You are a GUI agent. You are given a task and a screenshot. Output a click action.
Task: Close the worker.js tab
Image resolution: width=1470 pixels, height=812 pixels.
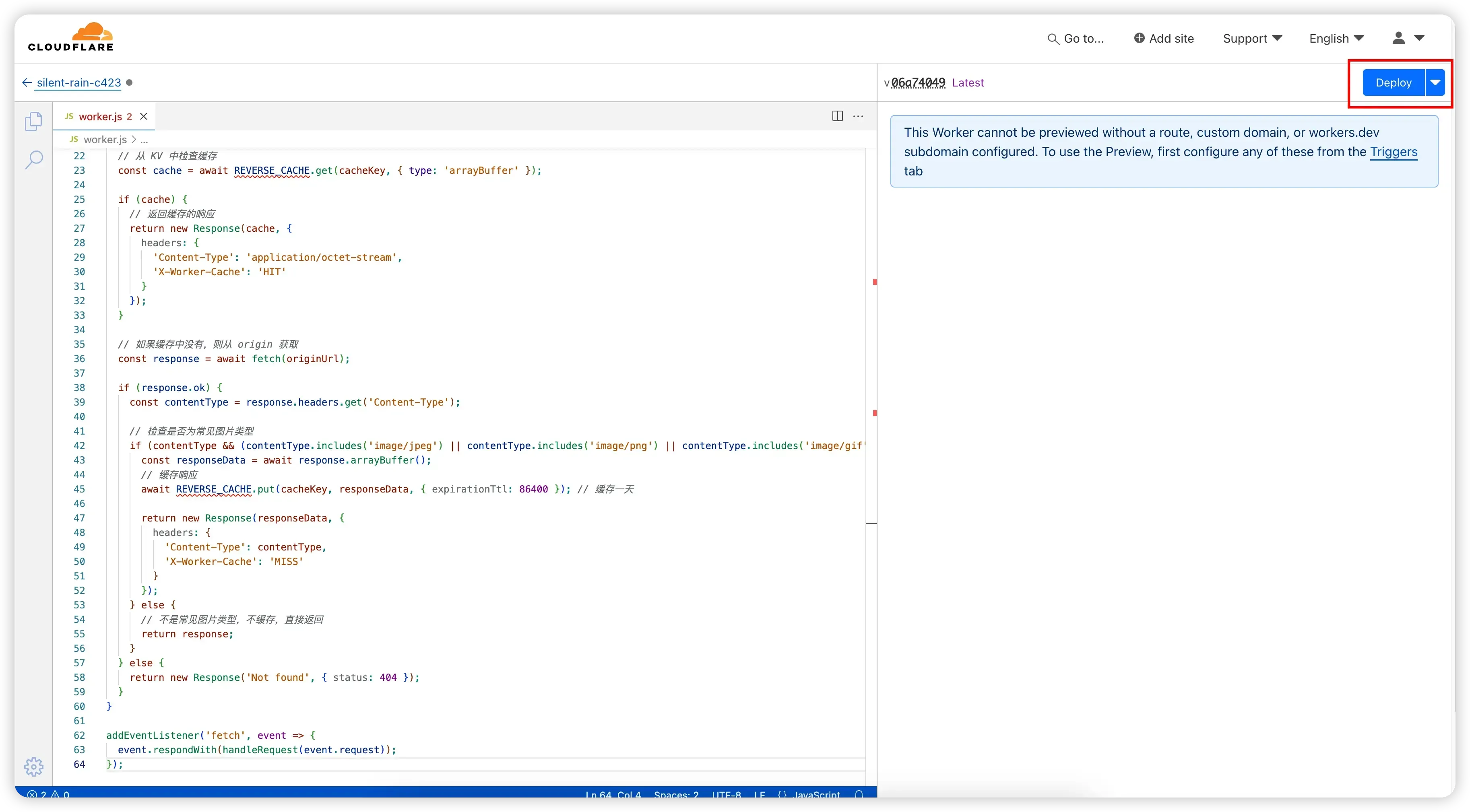(x=144, y=116)
